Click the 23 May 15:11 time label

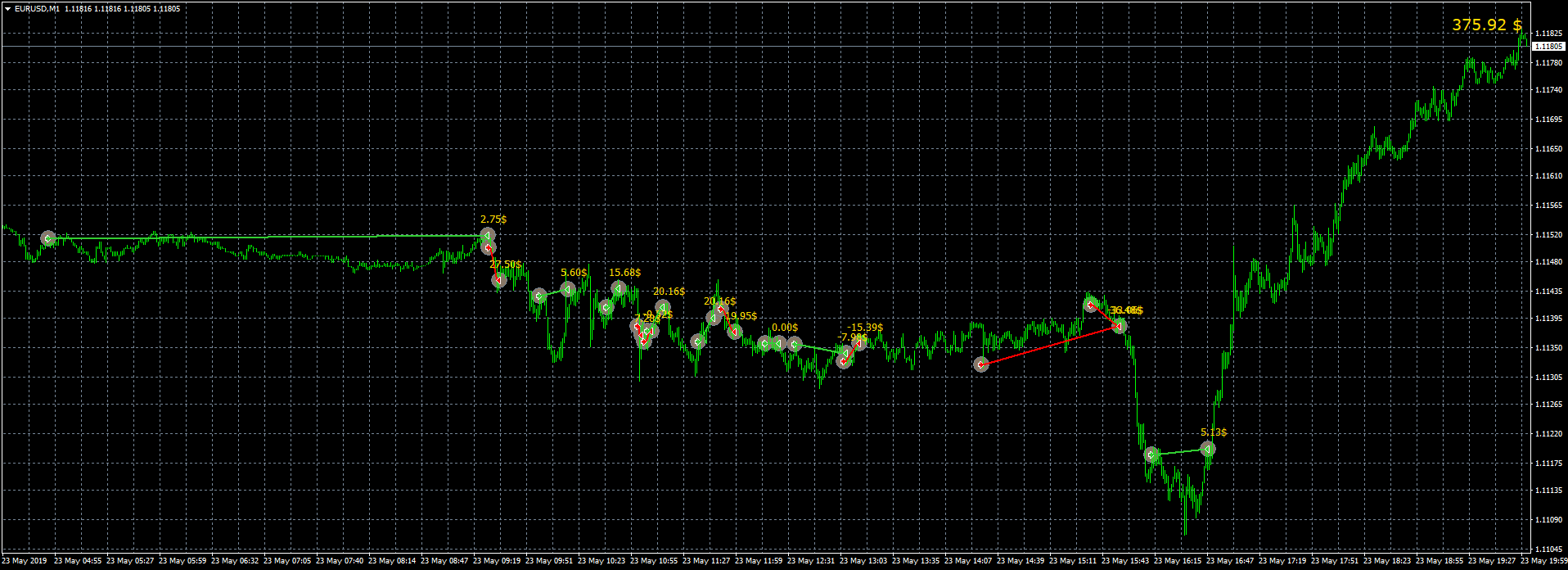tap(1073, 562)
